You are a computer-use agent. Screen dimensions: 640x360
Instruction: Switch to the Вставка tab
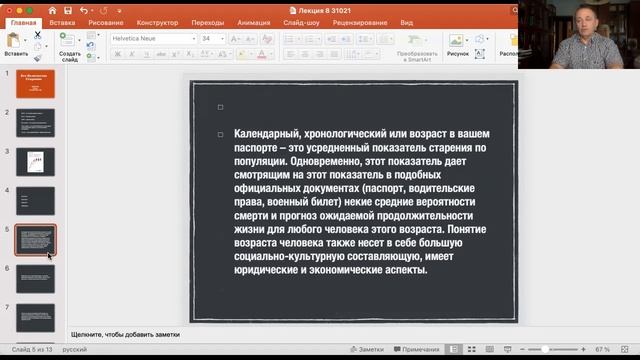(62, 23)
